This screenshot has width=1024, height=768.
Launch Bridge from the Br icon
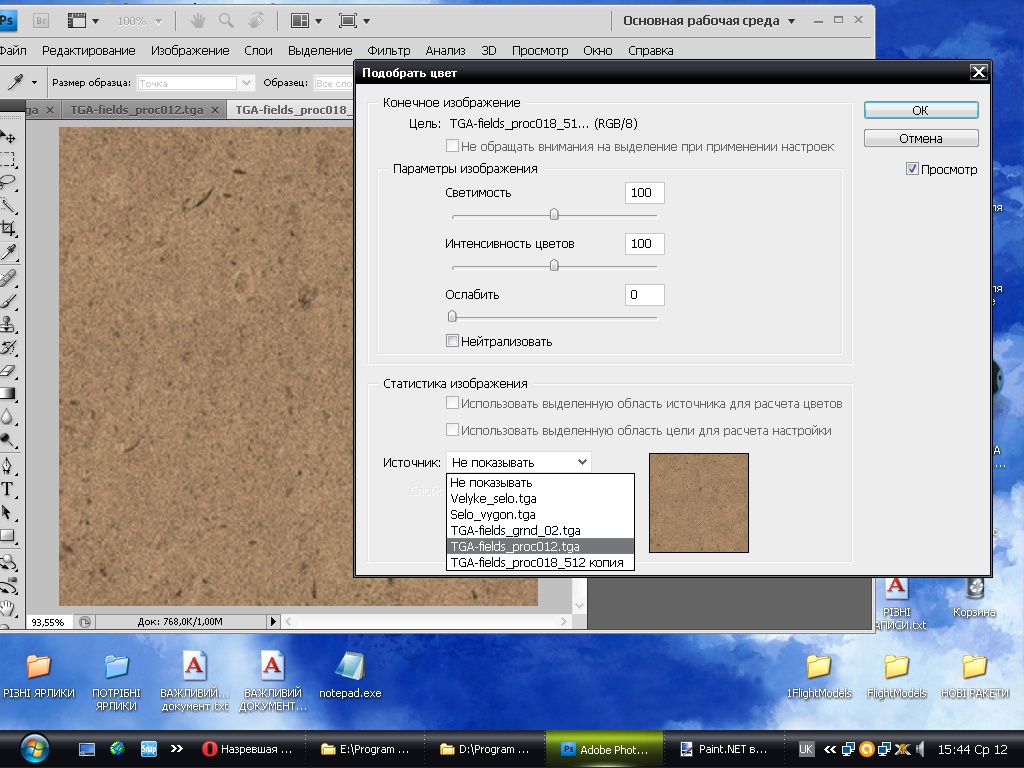click(40, 21)
